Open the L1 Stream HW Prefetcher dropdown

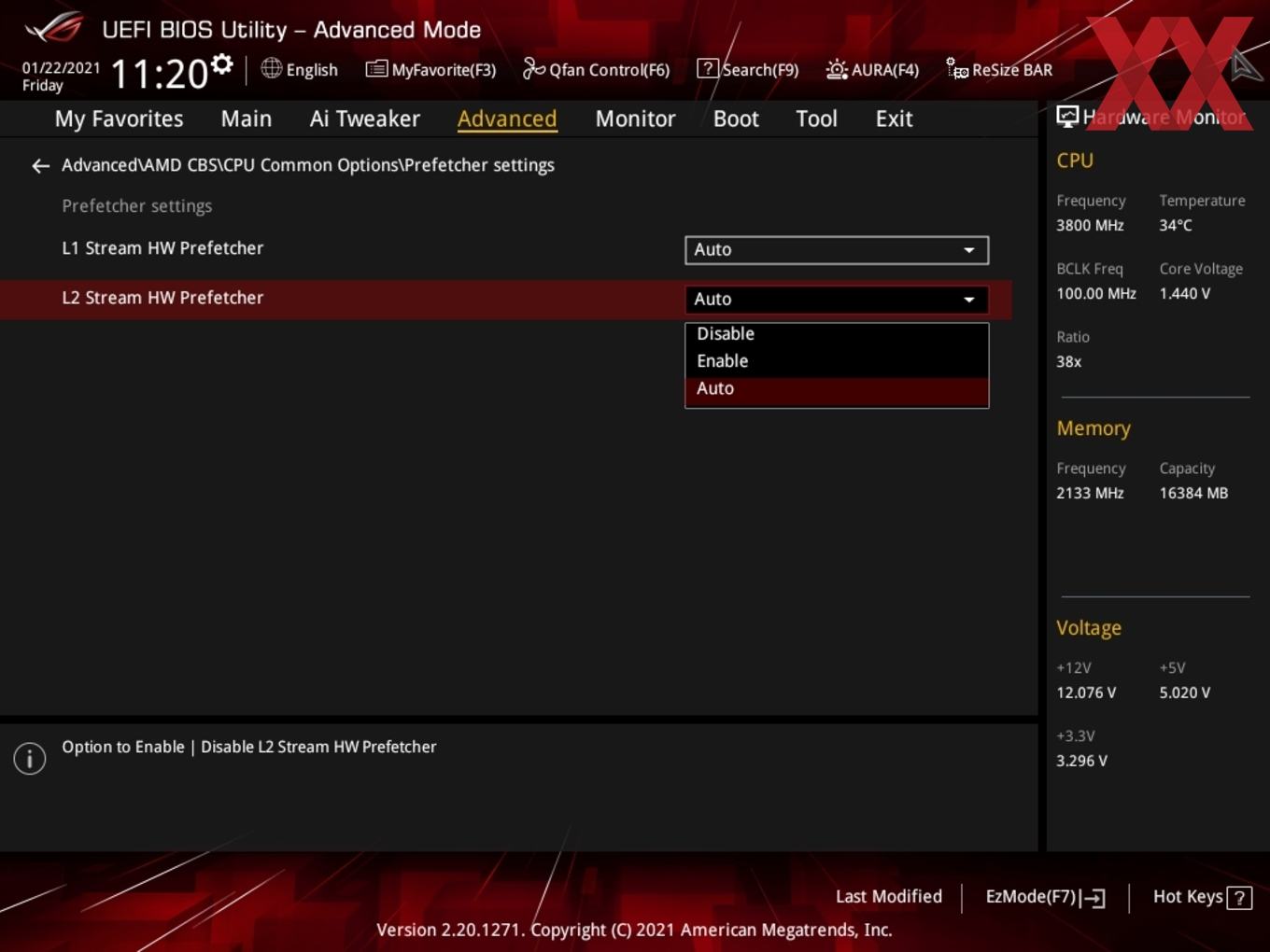[837, 250]
